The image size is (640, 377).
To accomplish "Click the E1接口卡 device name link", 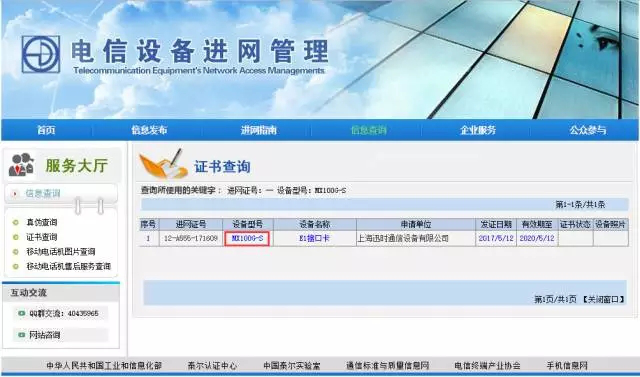I will pyautogui.click(x=314, y=238).
